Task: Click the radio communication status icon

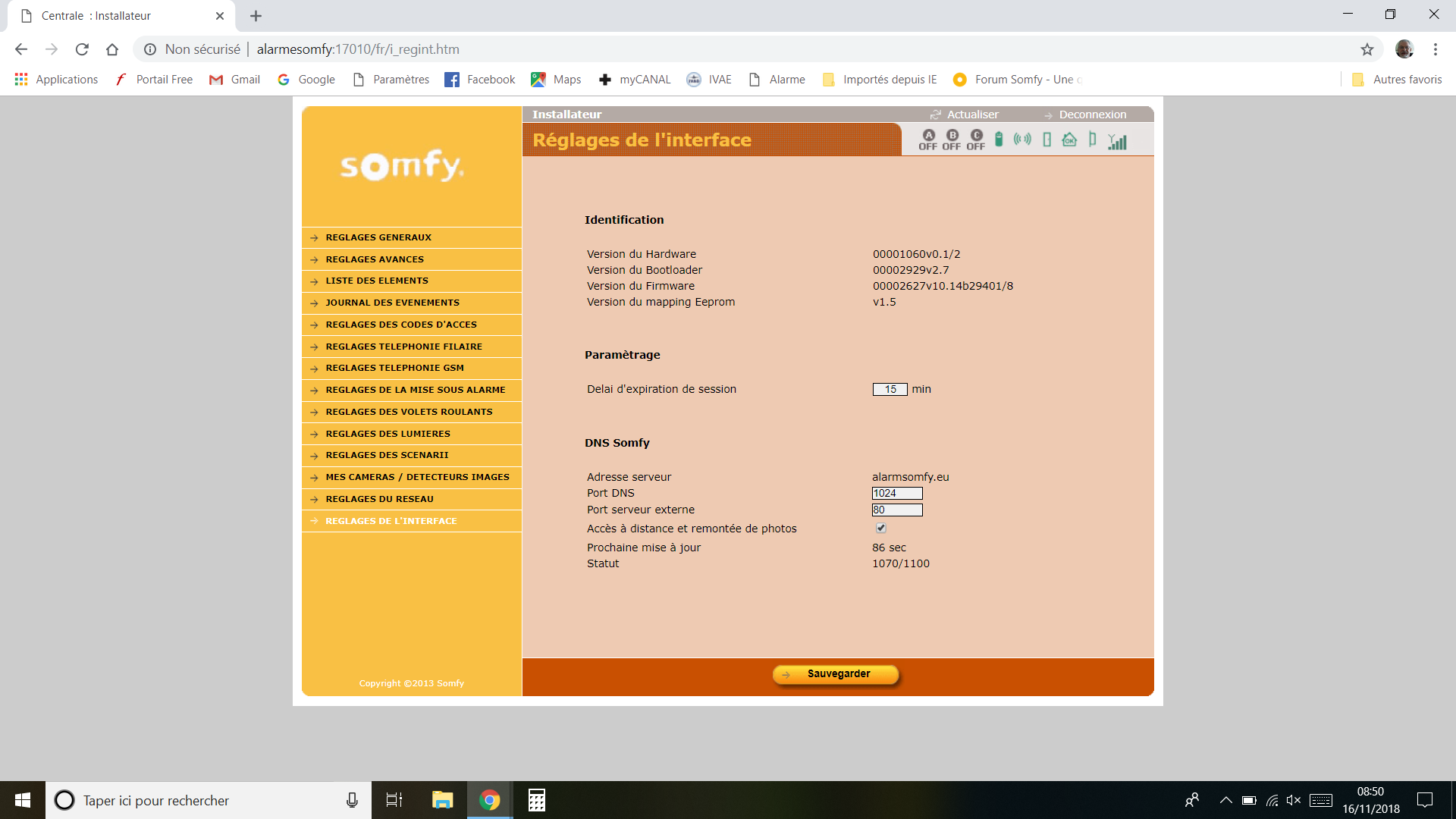Action: (1022, 140)
